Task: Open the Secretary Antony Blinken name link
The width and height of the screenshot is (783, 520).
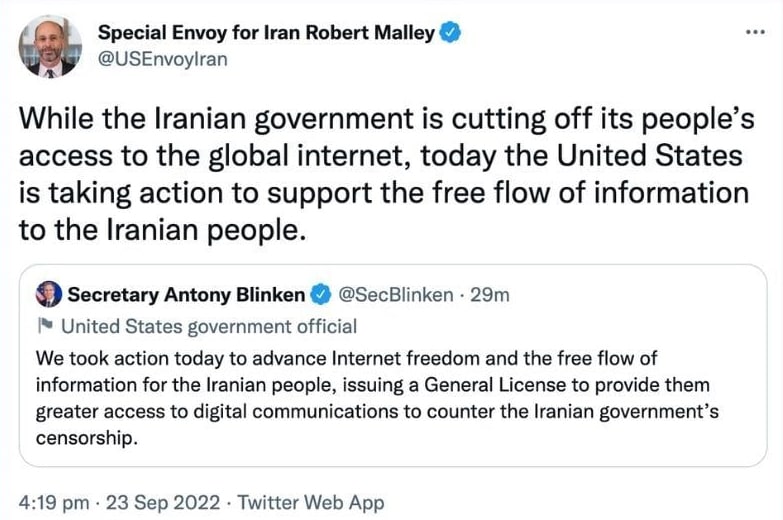Action: click(186, 294)
